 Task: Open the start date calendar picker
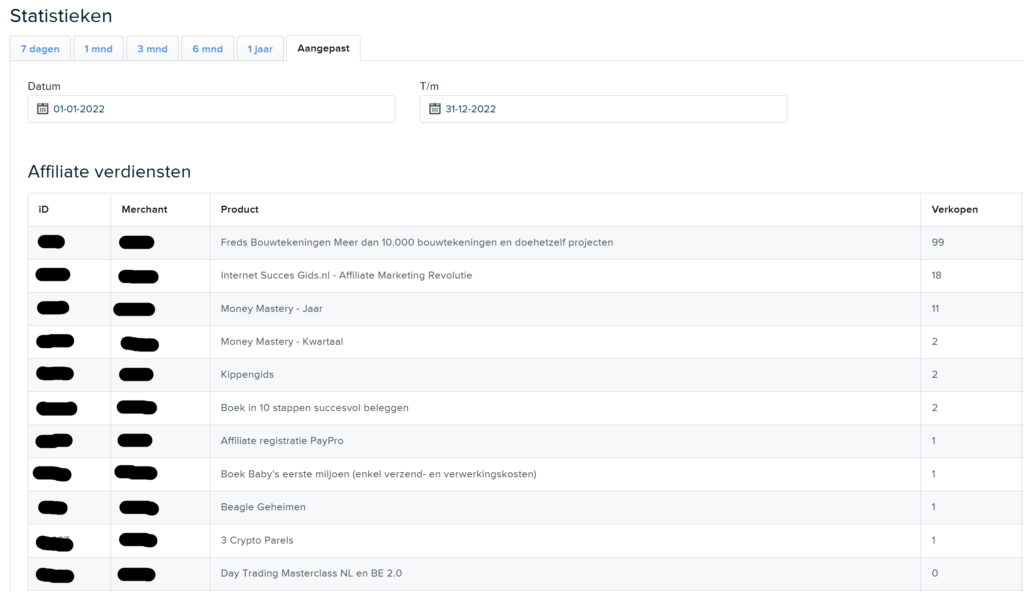tap(39, 109)
